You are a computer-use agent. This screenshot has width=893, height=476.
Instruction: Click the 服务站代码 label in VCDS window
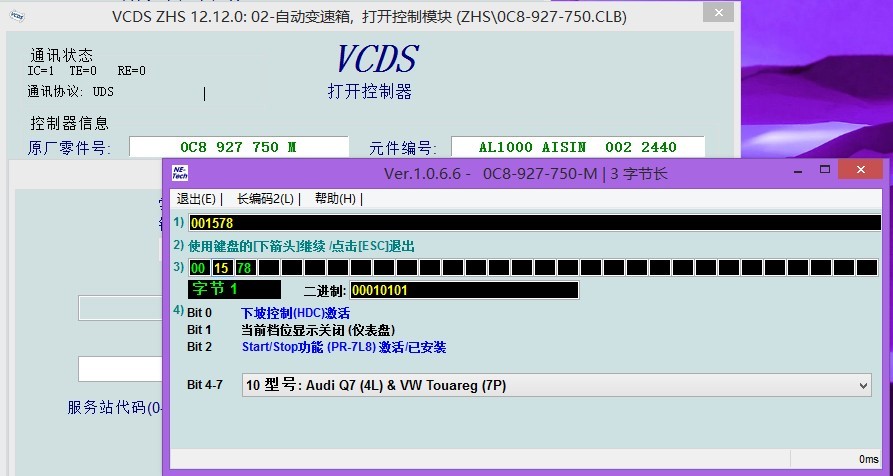coord(116,408)
